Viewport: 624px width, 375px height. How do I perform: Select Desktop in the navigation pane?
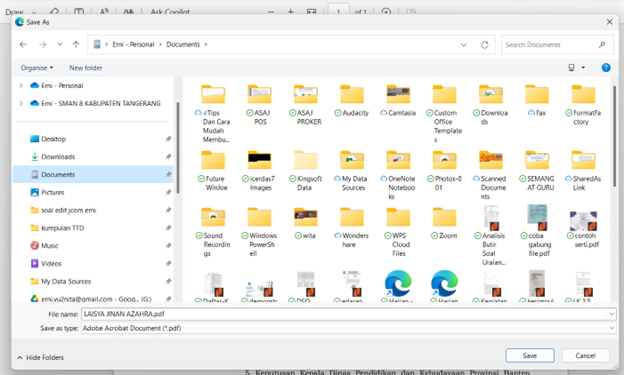point(94,139)
